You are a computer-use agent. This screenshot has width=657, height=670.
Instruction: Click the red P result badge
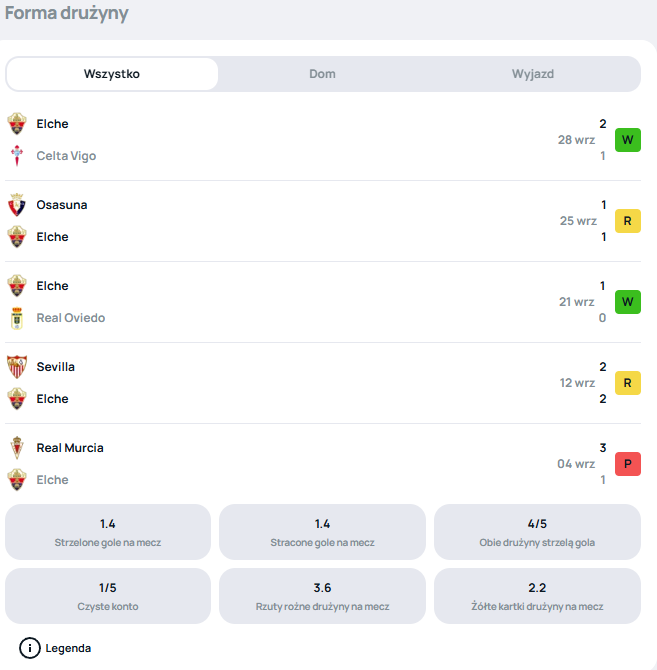627,464
